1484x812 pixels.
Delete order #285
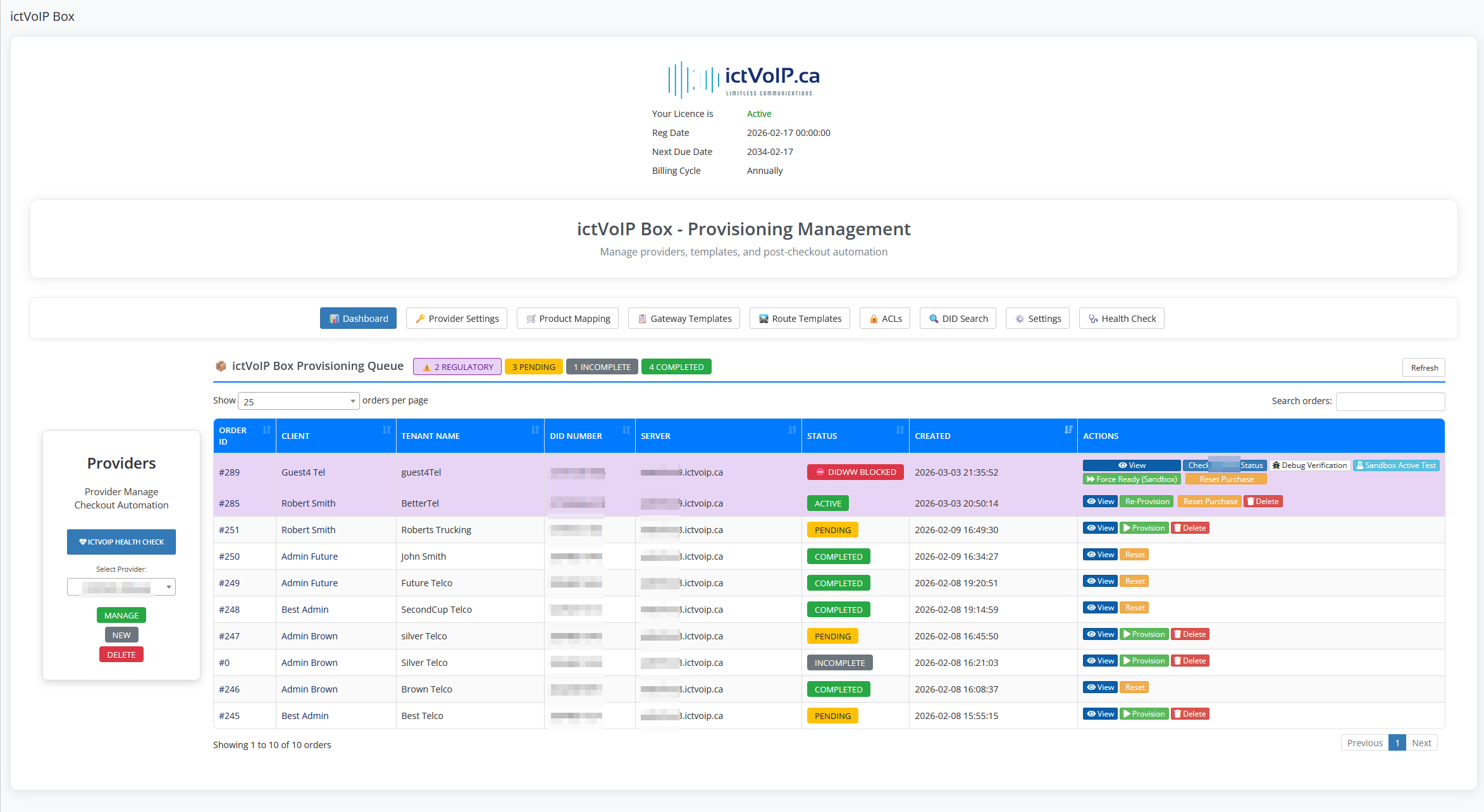click(1263, 501)
